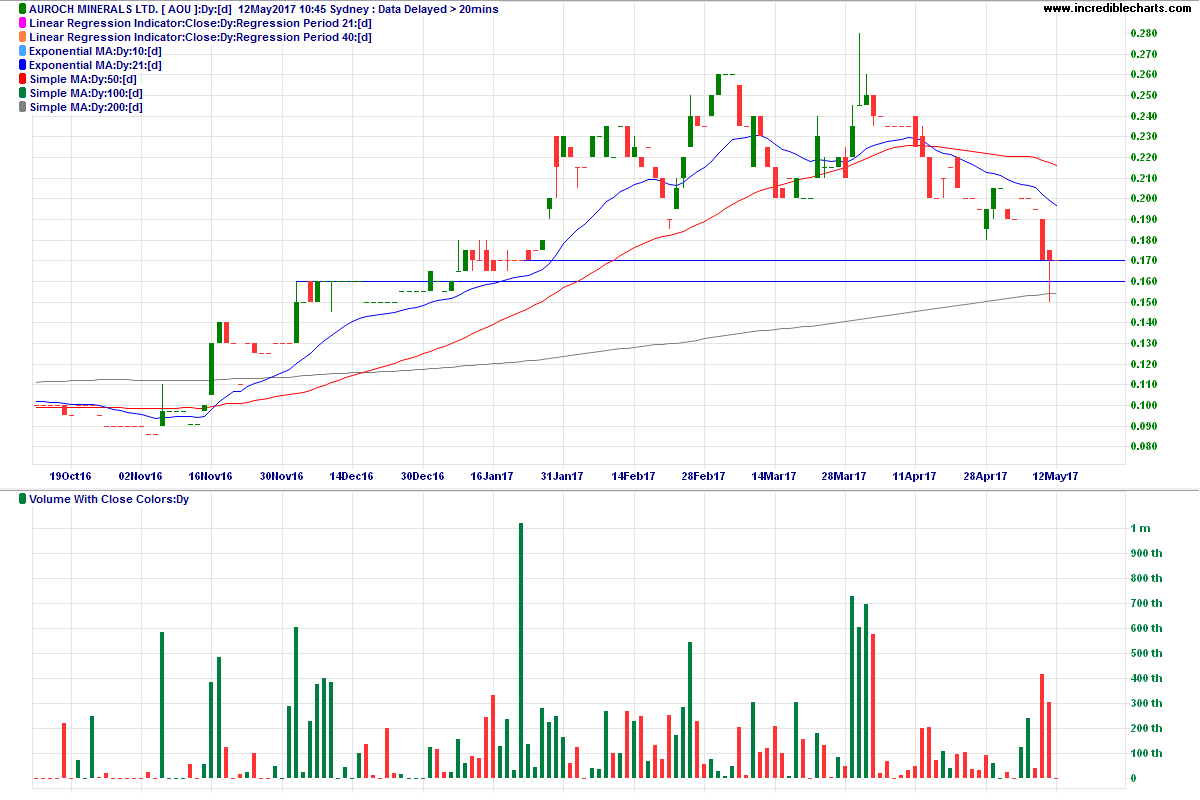Select Simple MA:Dy:50 legend label

click(x=83, y=79)
